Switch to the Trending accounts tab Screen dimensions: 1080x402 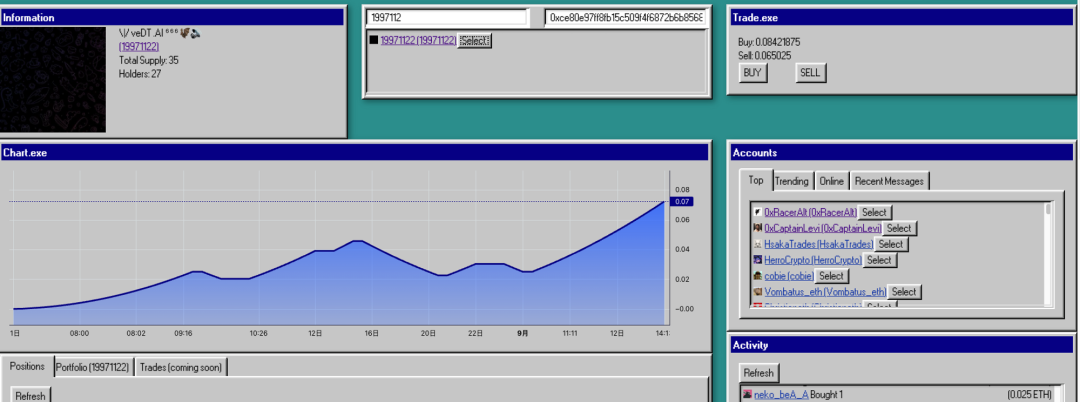click(x=791, y=181)
